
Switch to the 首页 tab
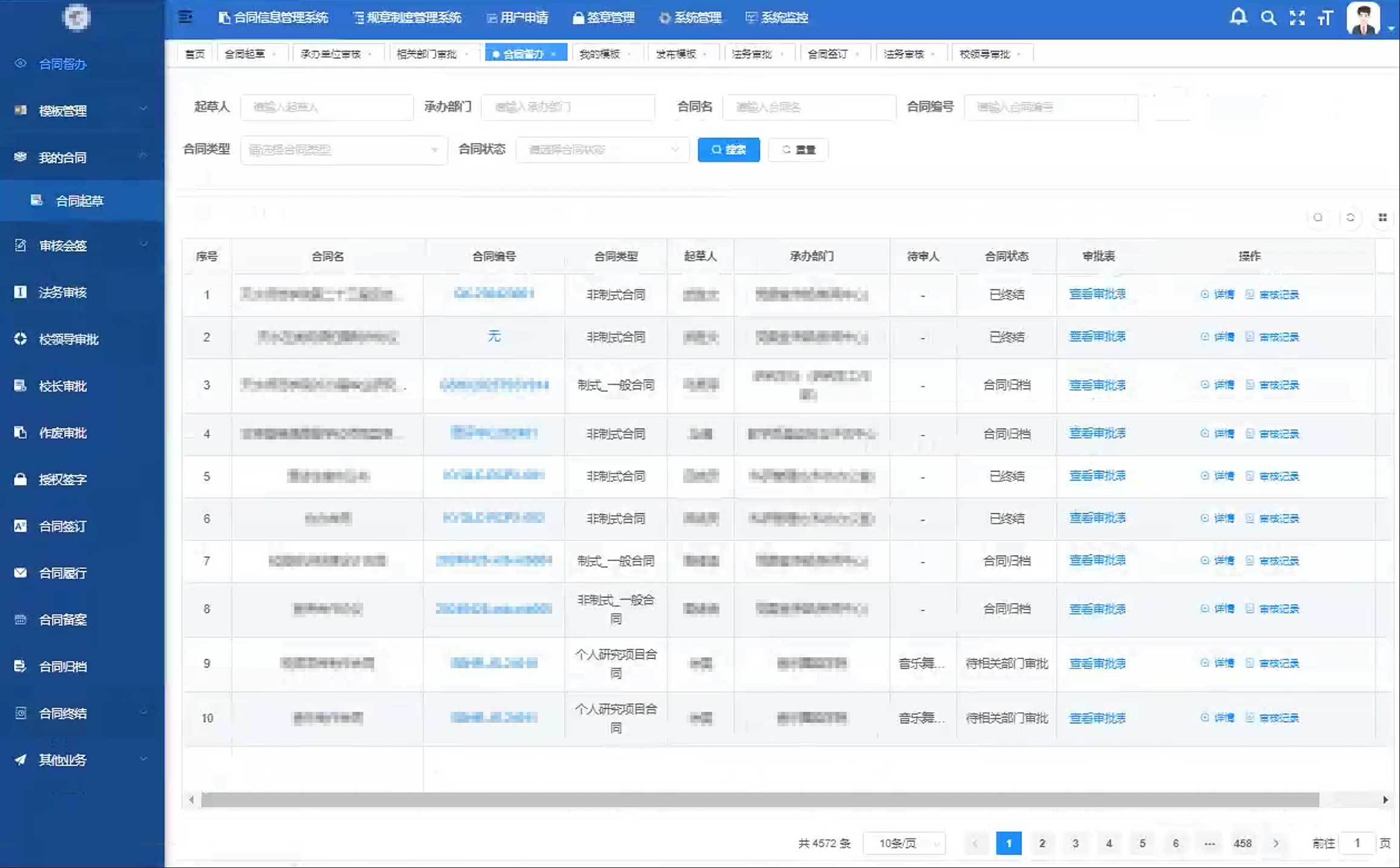pyautogui.click(x=195, y=54)
